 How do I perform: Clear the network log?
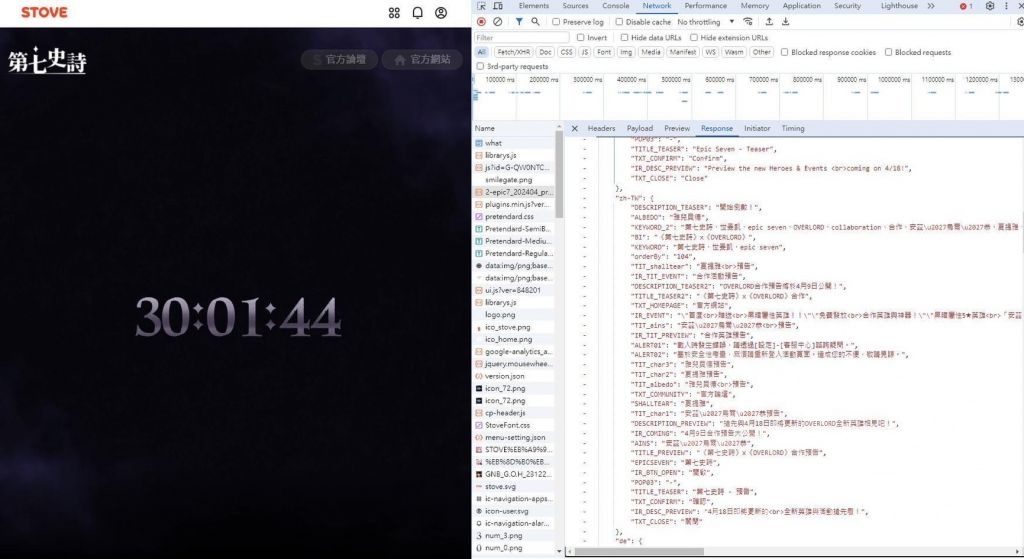(498, 21)
